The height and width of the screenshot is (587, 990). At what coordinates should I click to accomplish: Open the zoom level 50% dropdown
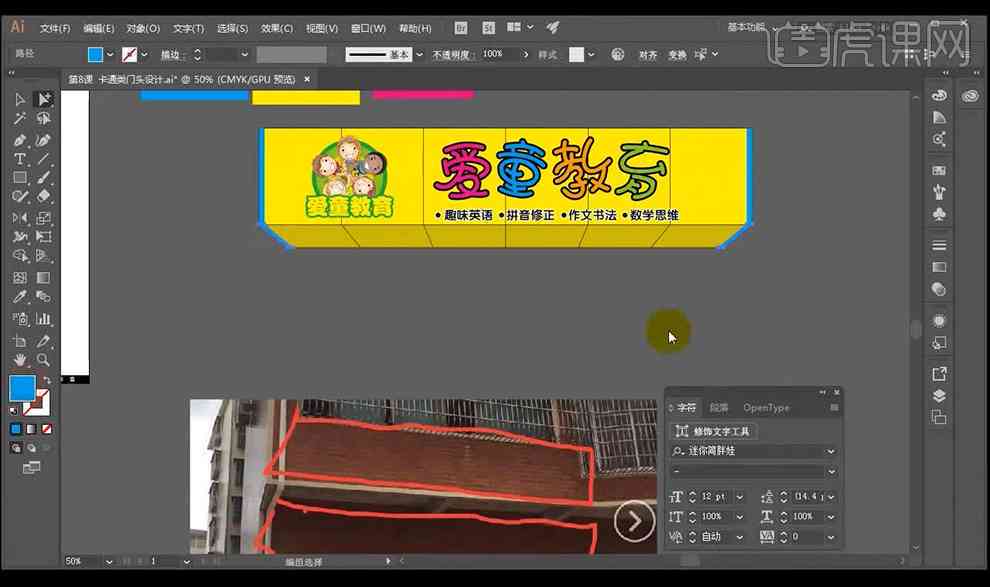coord(109,561)
